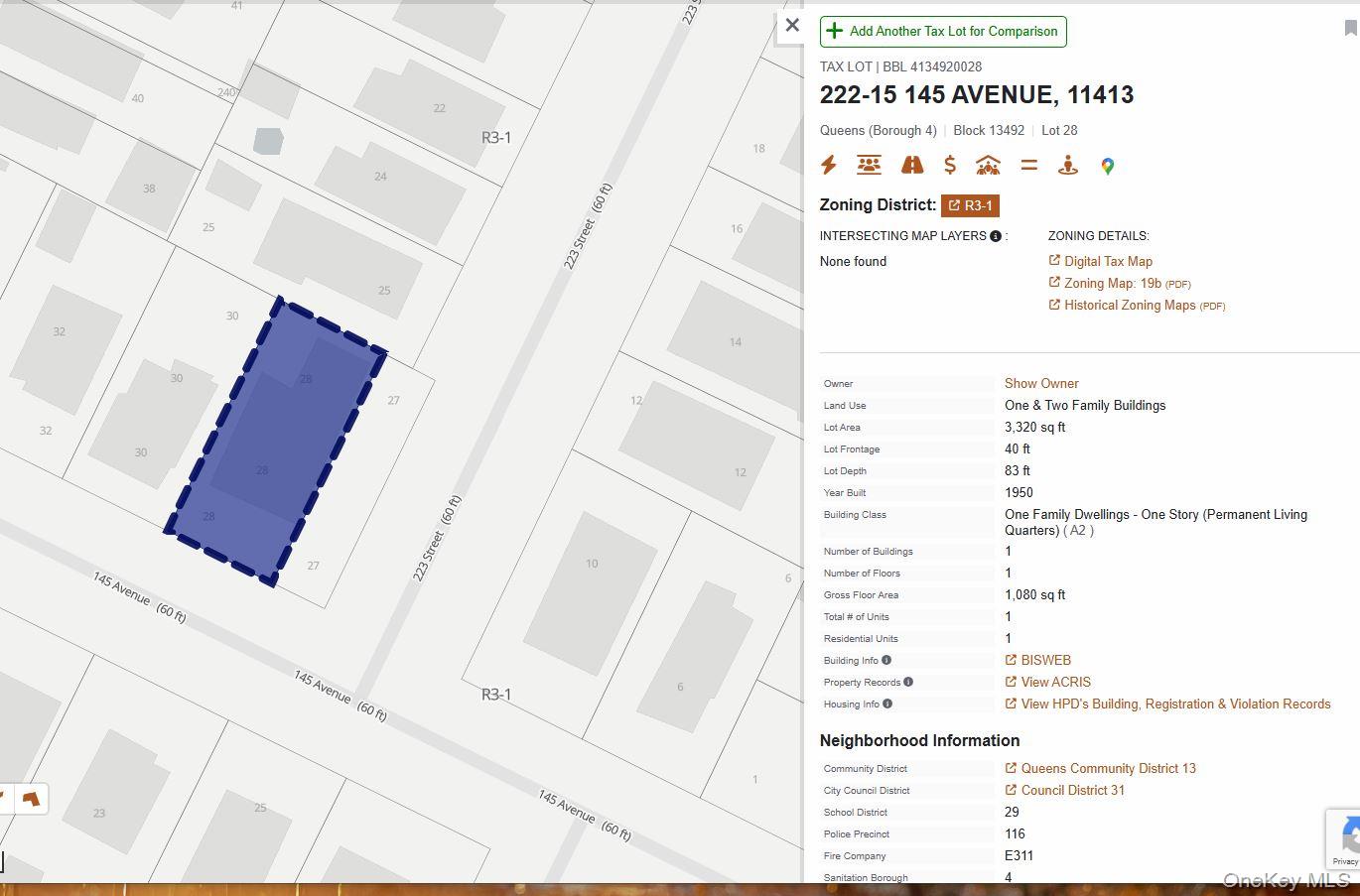Click the house with family icon
Viewport: 1360px width, 896px height.
pos(988,166)
